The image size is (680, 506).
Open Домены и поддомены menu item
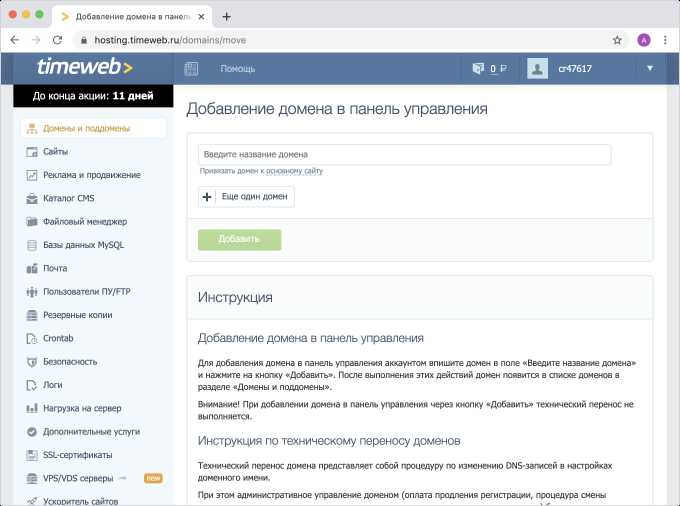[x=93, y=128]
